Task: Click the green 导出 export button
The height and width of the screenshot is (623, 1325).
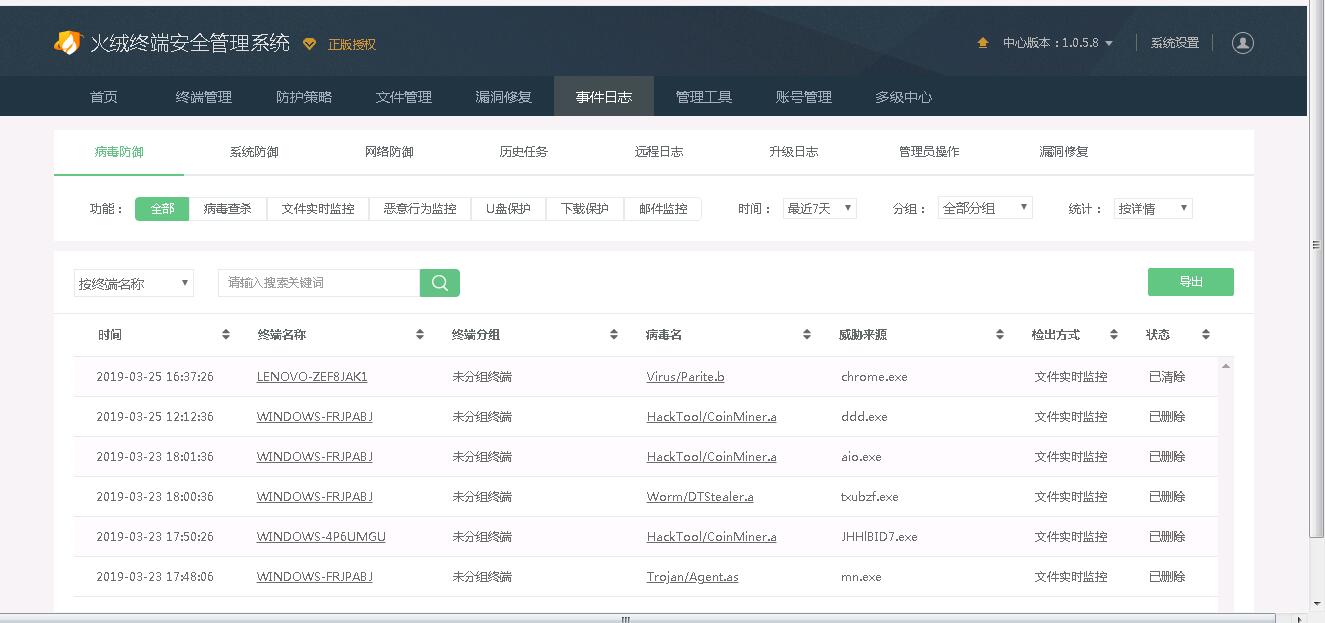Action: point(1190,282)
